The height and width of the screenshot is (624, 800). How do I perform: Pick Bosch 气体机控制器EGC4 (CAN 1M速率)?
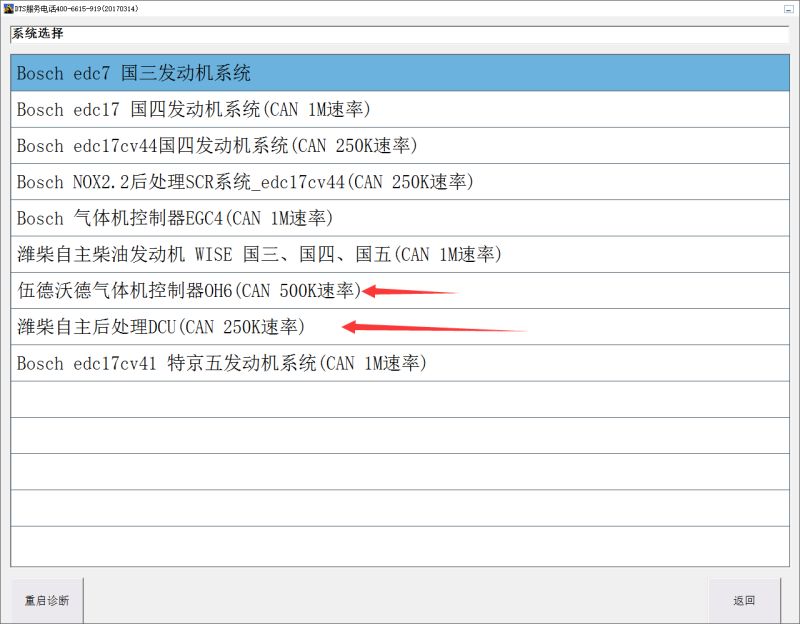click(x=400, y=218)
